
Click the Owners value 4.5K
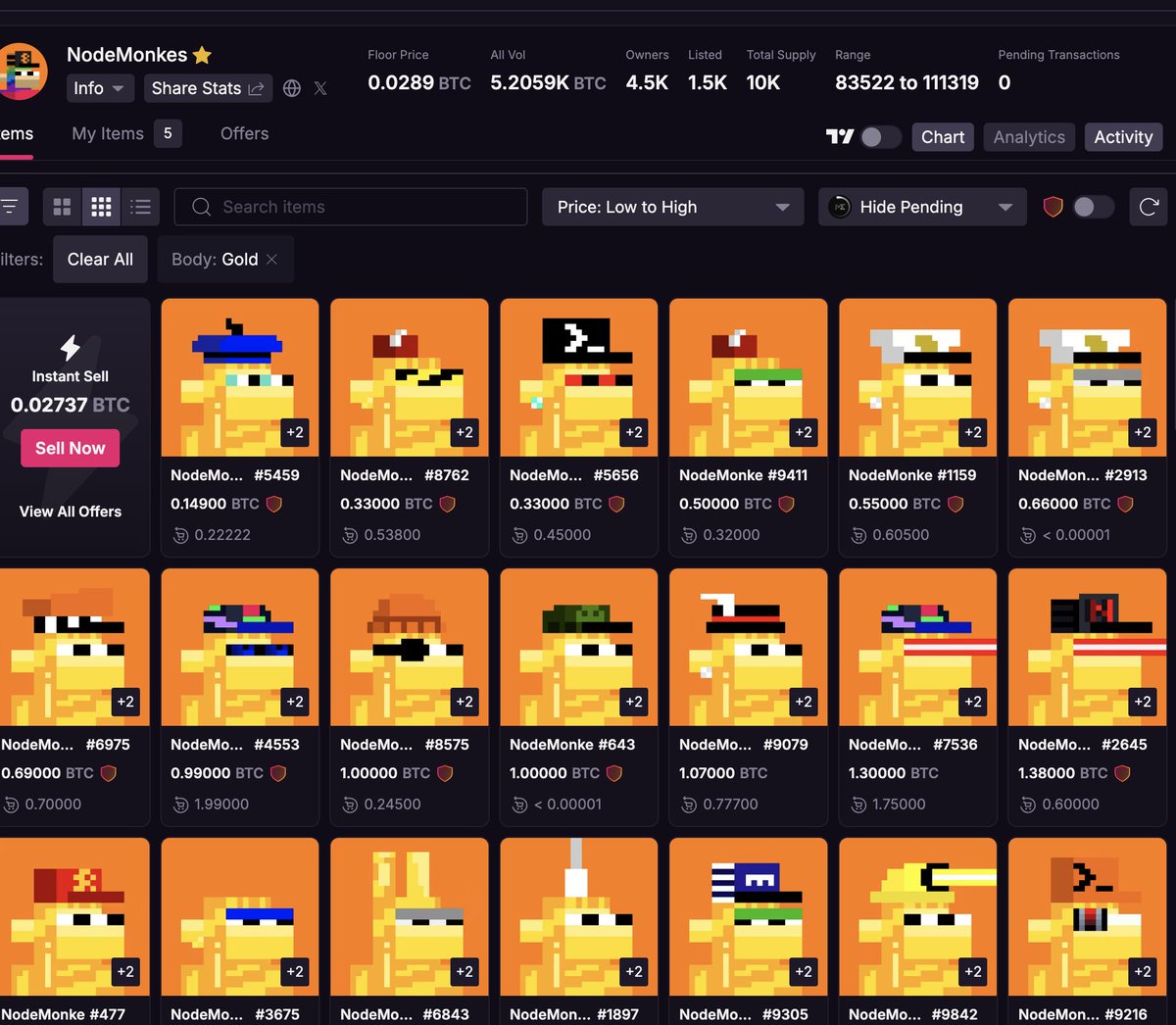(647, 83)
